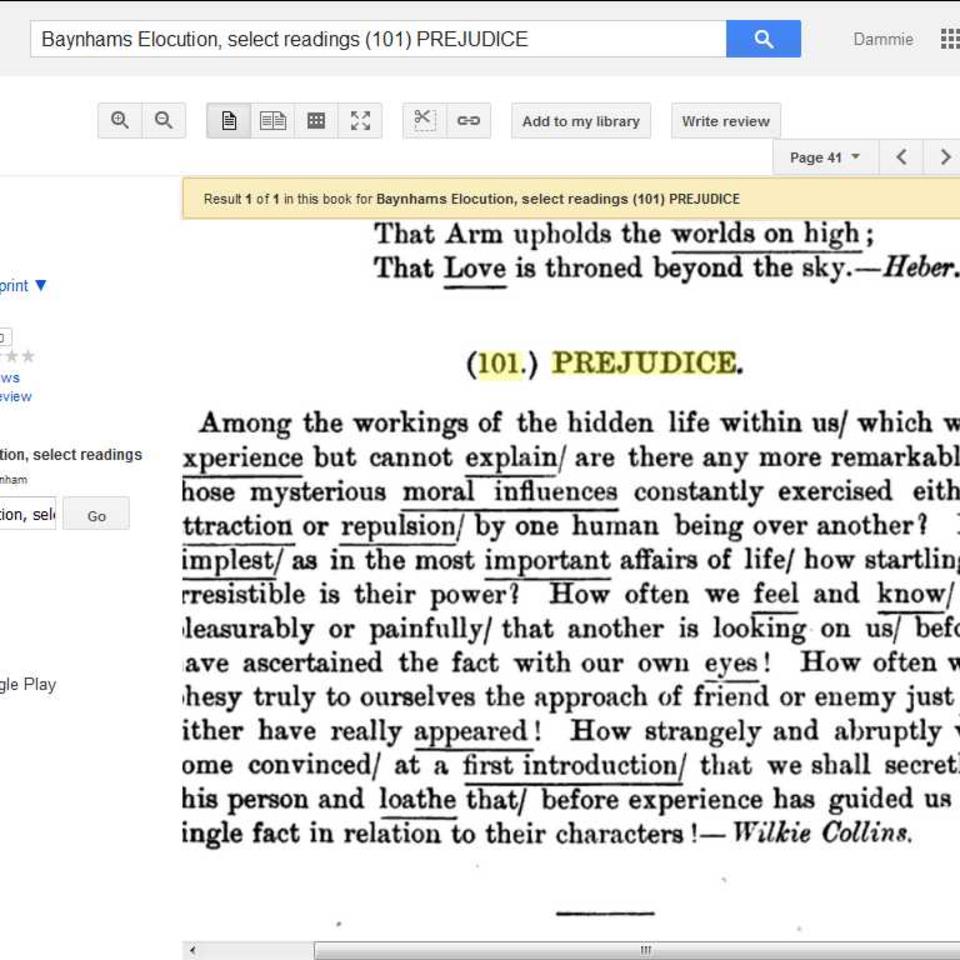
Task: Go to the next page arrow
Action: [944, 157]
